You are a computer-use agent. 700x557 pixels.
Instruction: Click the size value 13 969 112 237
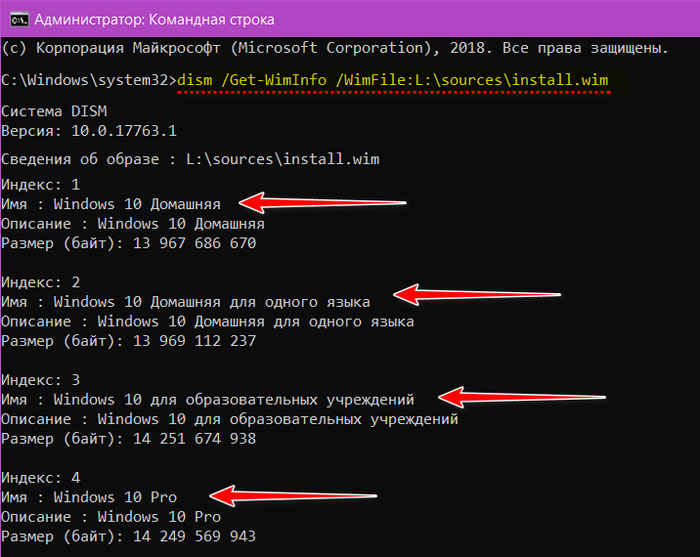click(x=195, y=341)
